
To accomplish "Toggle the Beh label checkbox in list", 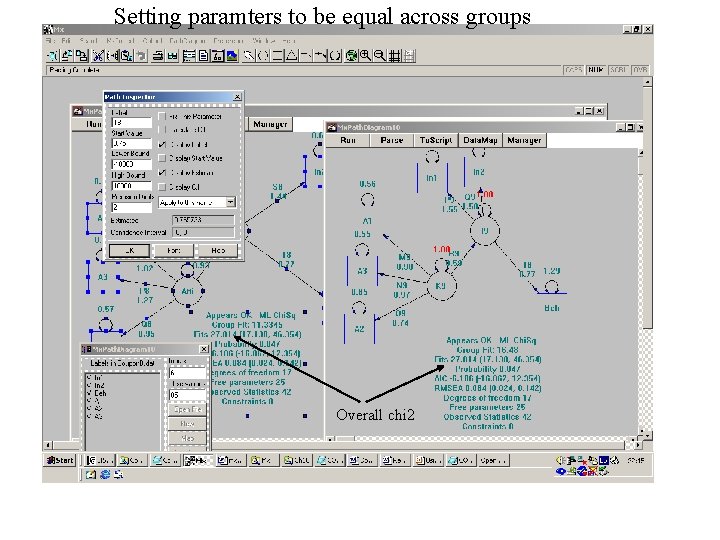I will [90, 394].
